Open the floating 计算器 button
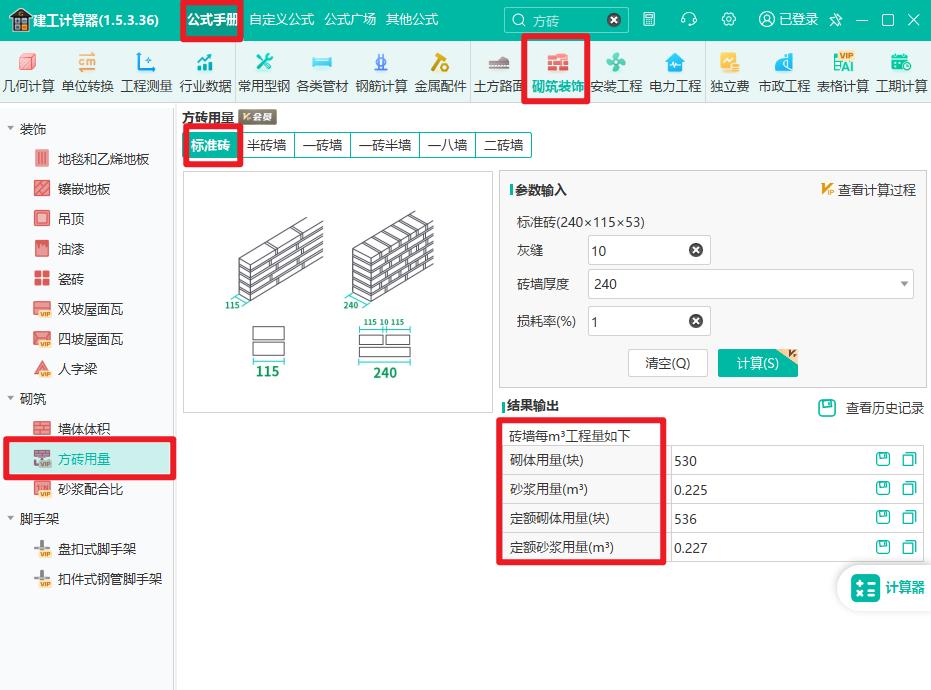The image size is (931, 690). 886,588
